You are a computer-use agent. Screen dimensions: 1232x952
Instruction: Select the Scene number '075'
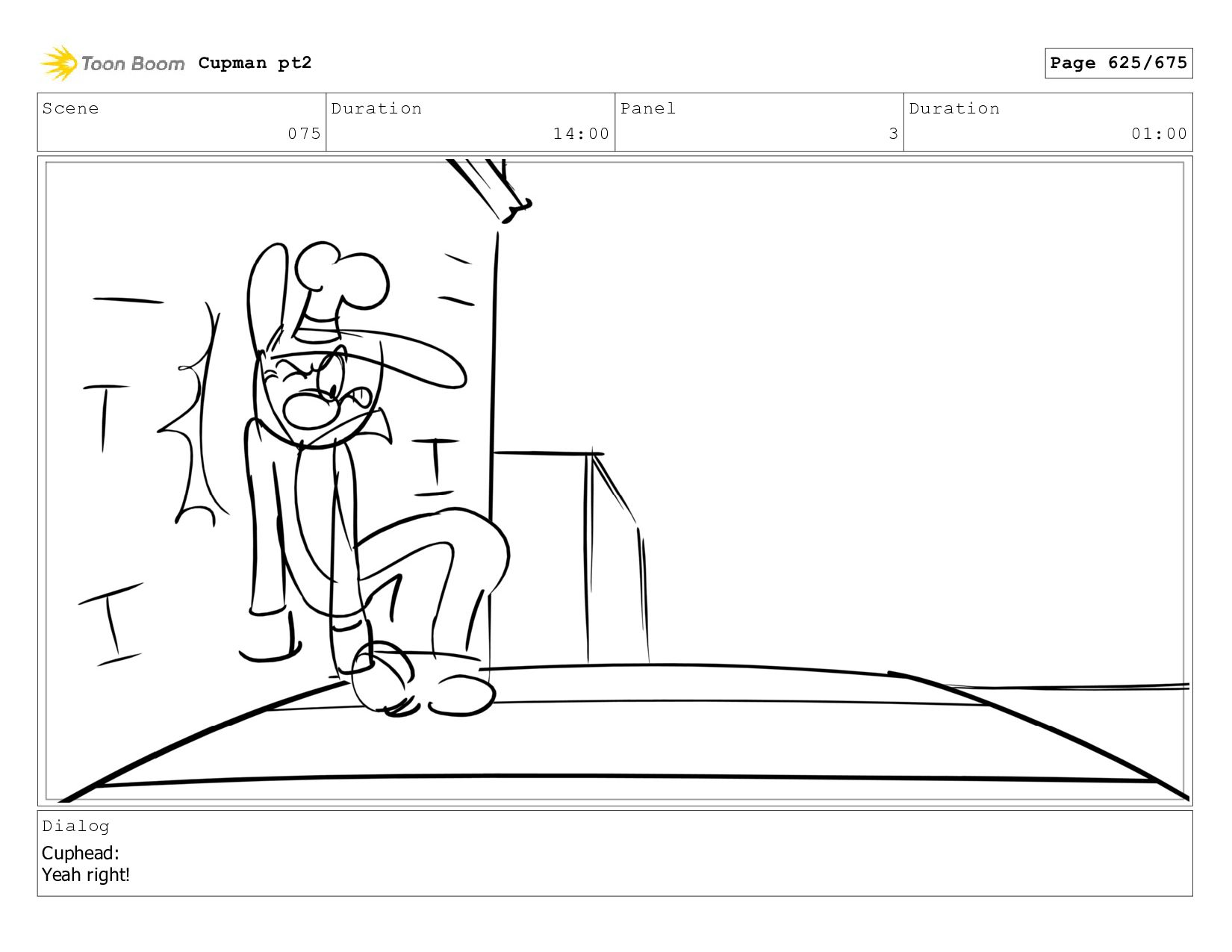pyautogui.click(x=304, y=134)
